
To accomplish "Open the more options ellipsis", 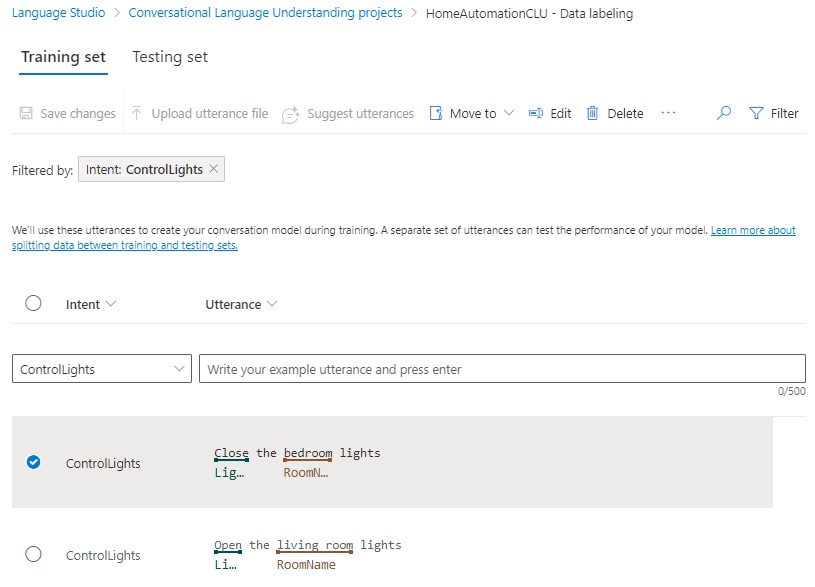I will 668,113.
